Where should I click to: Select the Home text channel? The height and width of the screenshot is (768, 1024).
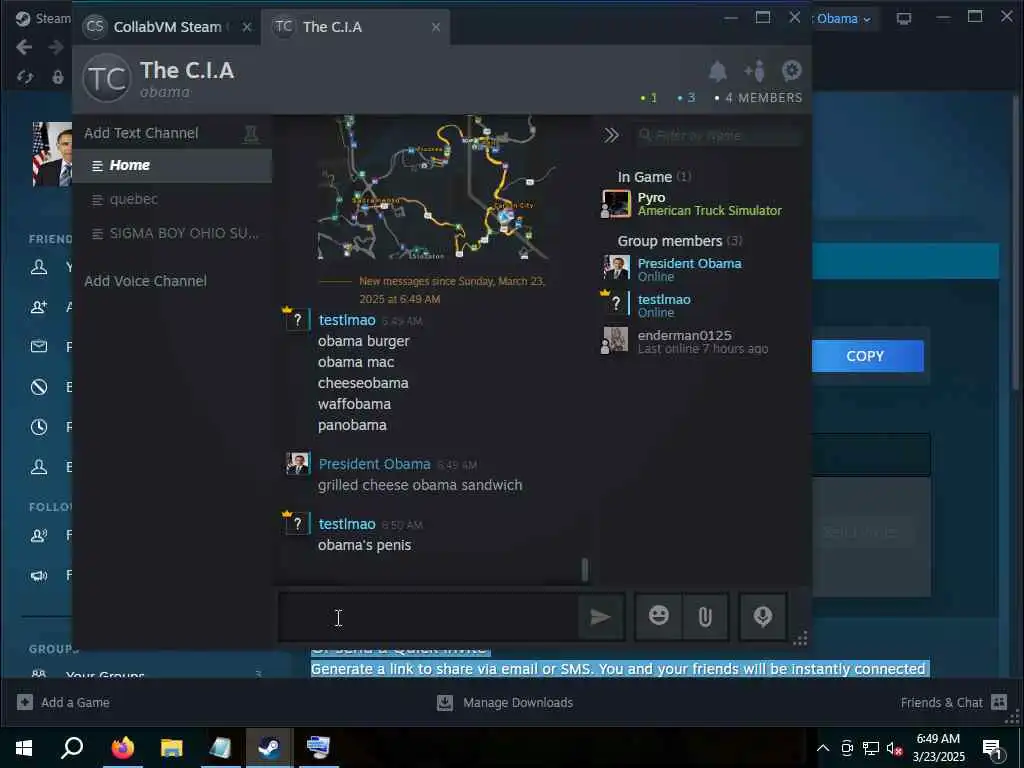(172, 166)
